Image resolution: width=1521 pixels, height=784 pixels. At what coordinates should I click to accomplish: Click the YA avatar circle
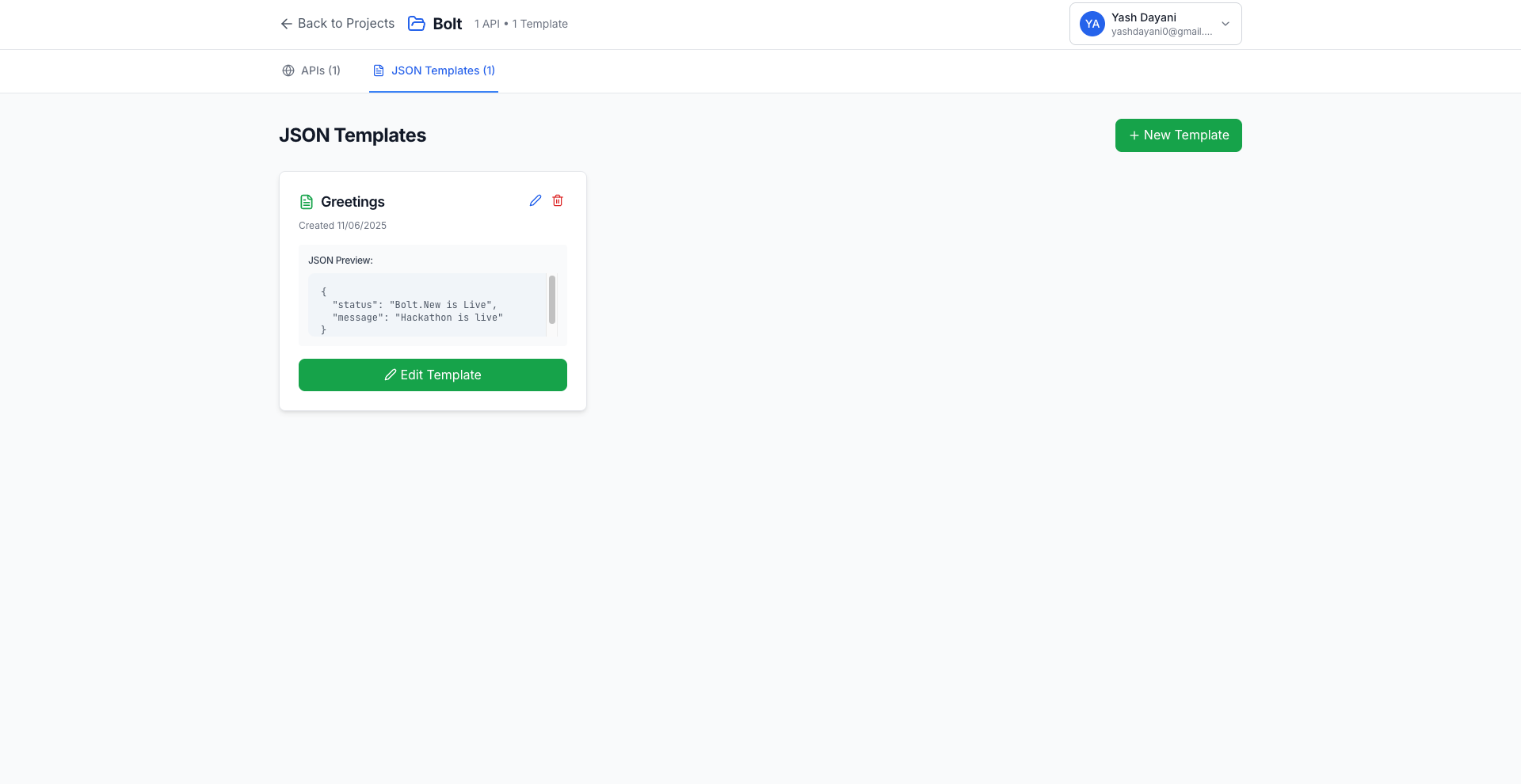point(1092,24)
